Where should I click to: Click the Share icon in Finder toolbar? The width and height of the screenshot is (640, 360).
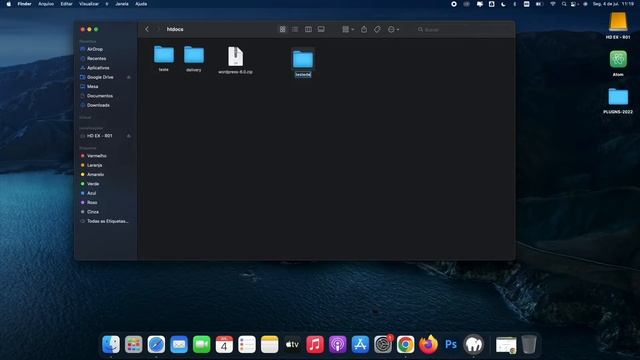coord(364,29)
